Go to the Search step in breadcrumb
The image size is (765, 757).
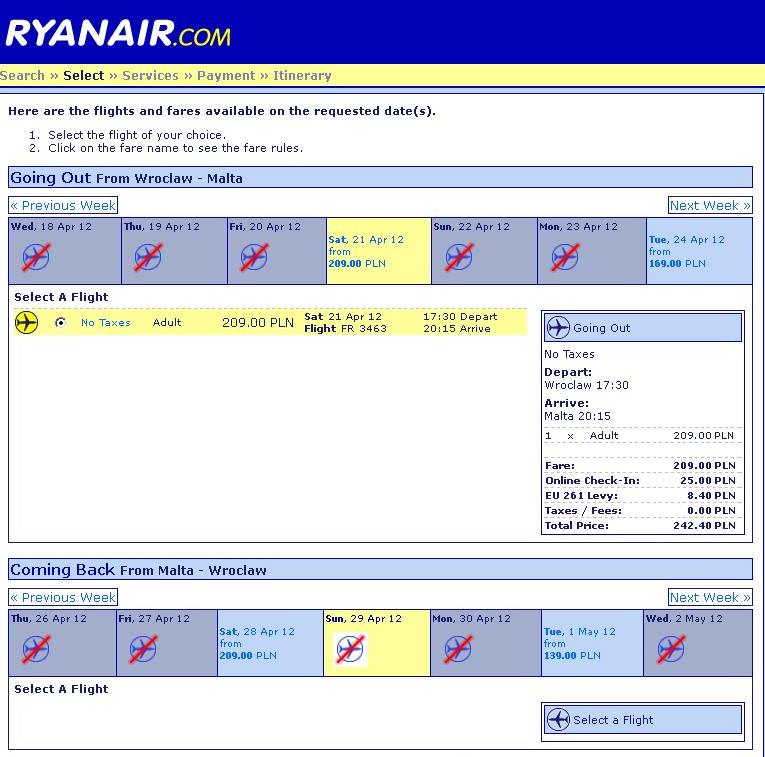pyautogui.click(x=22, y=76)
